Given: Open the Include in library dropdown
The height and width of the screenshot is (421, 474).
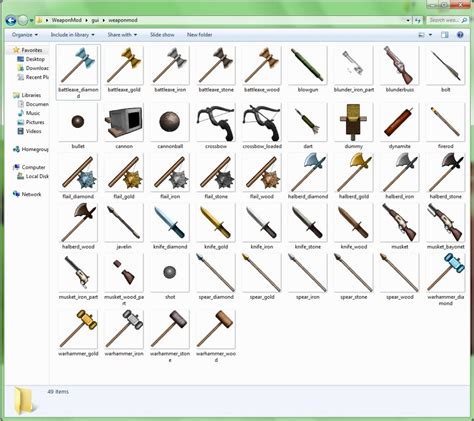Looking at the screenshot, I should 72,35.
